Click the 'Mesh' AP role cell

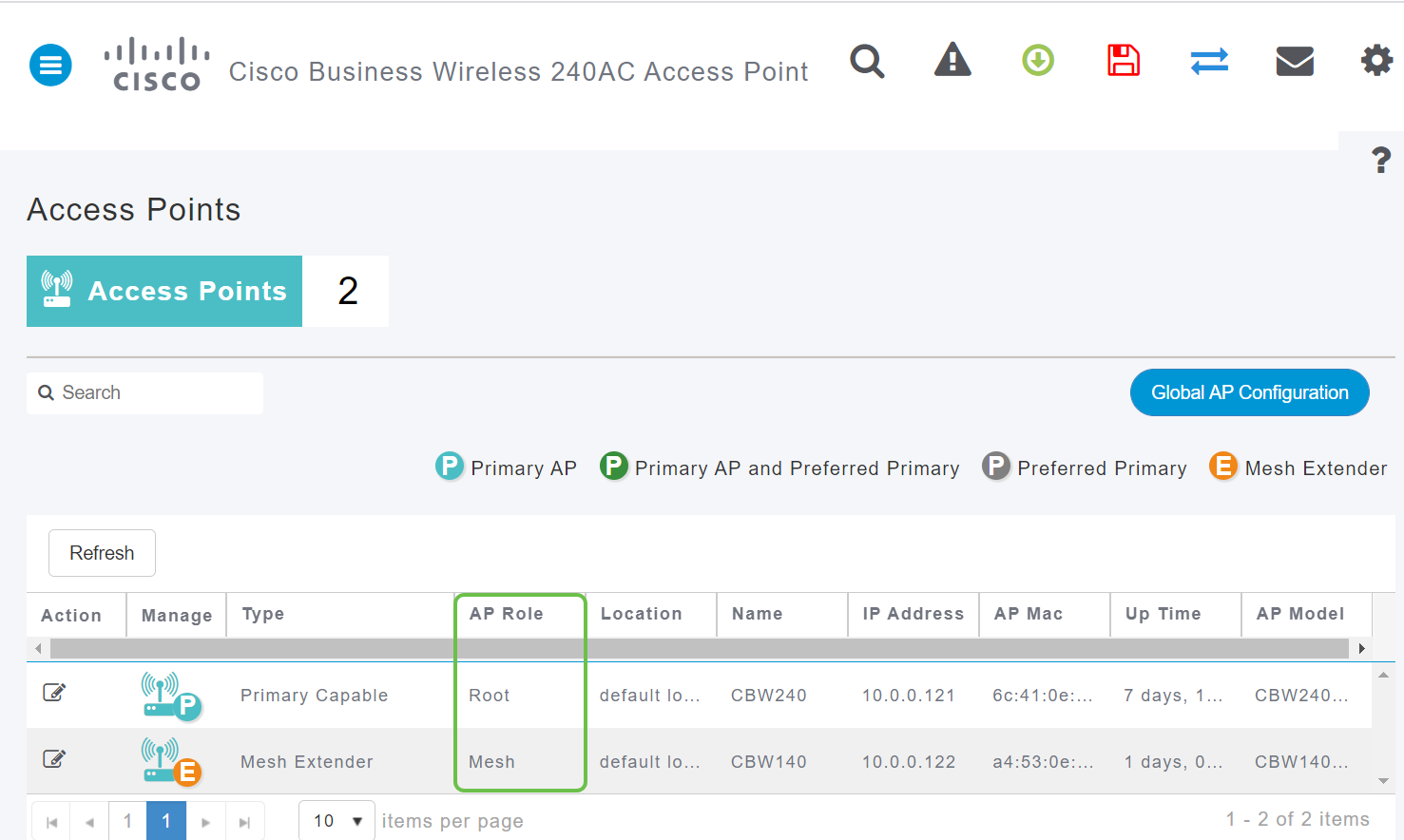coord(491,762)
